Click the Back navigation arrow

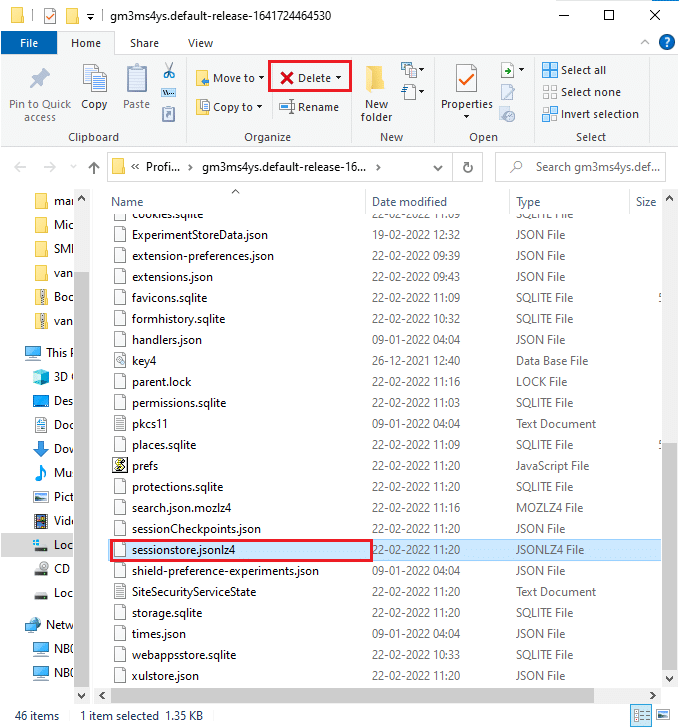click(20, 167)
